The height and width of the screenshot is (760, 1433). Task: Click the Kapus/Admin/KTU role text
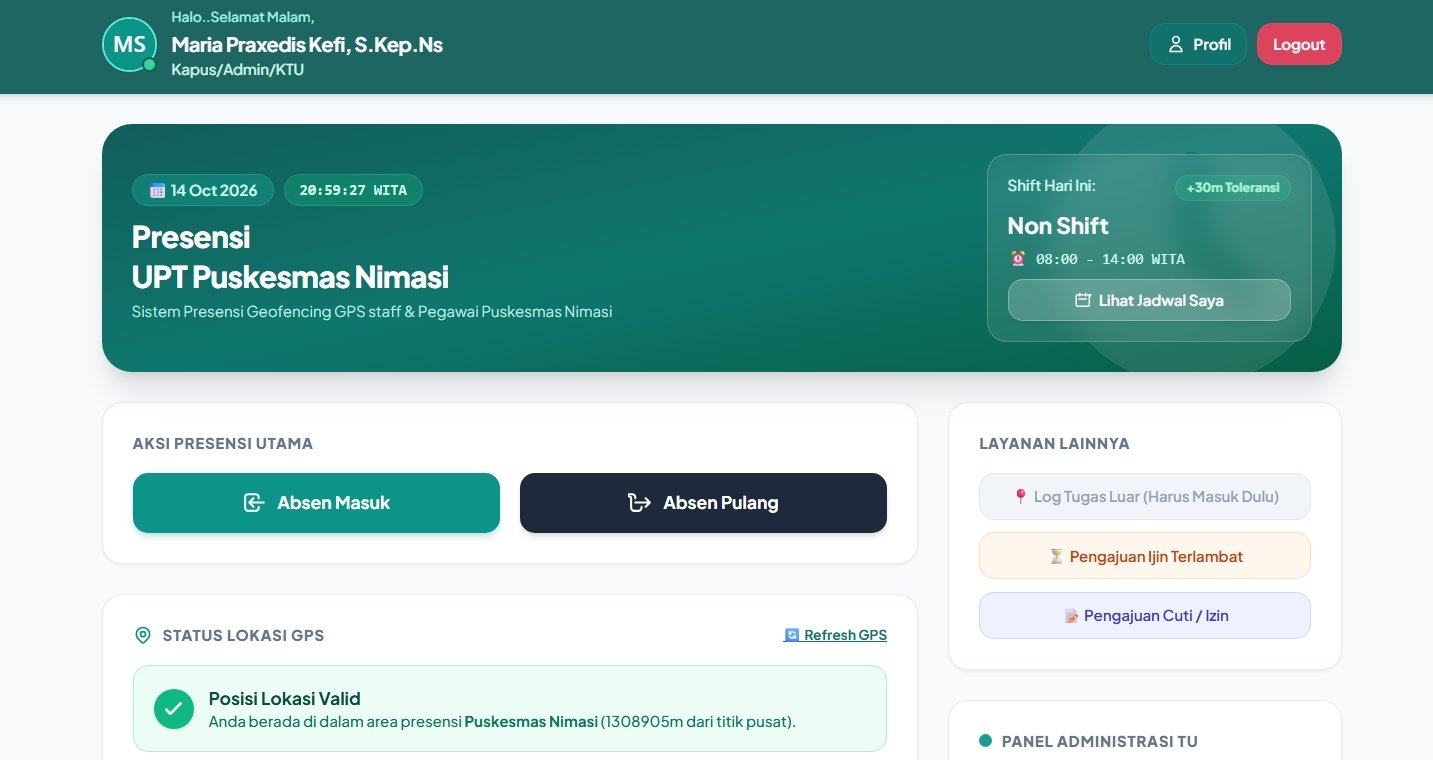point(238,70)
